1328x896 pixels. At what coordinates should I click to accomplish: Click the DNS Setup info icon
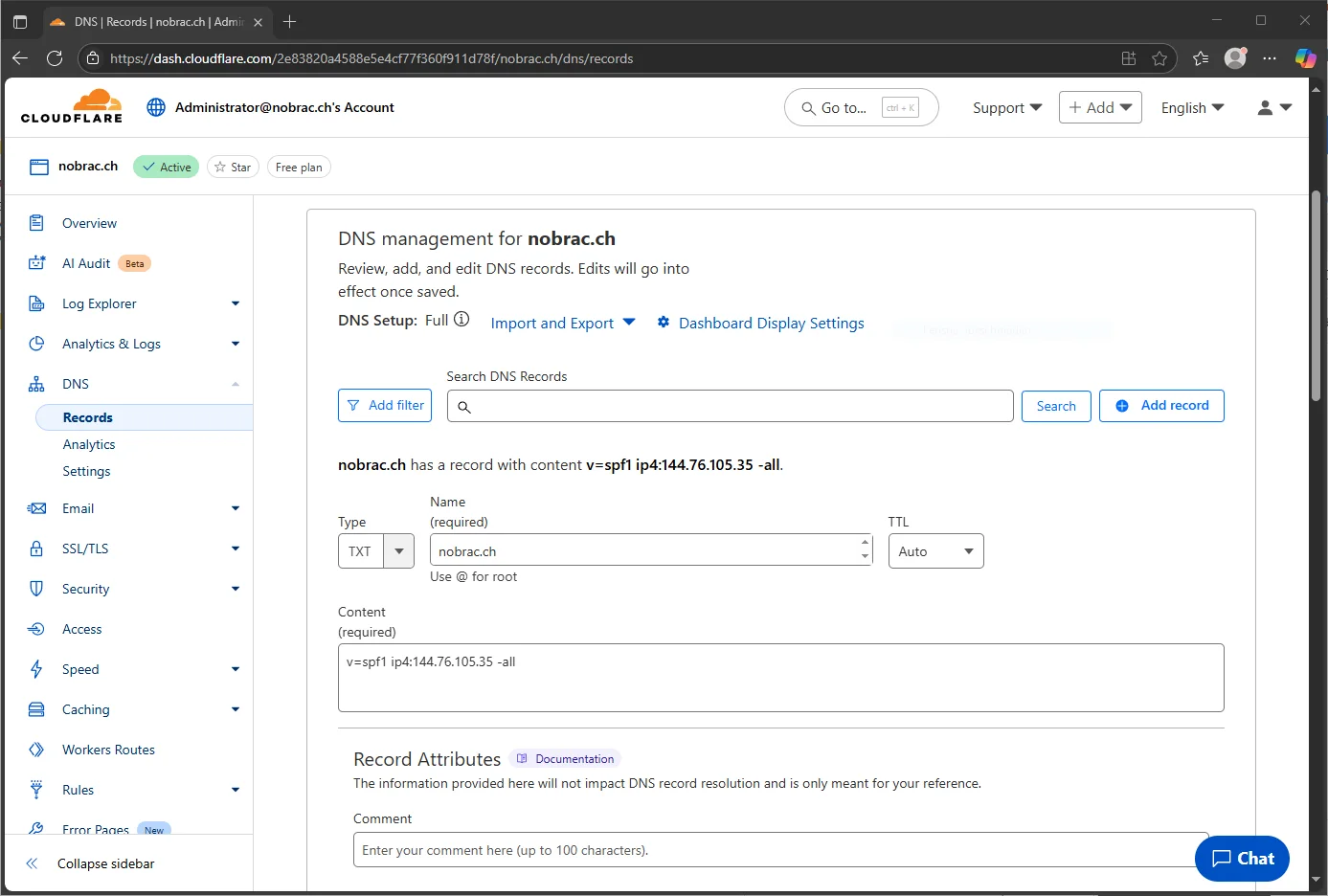461,320
